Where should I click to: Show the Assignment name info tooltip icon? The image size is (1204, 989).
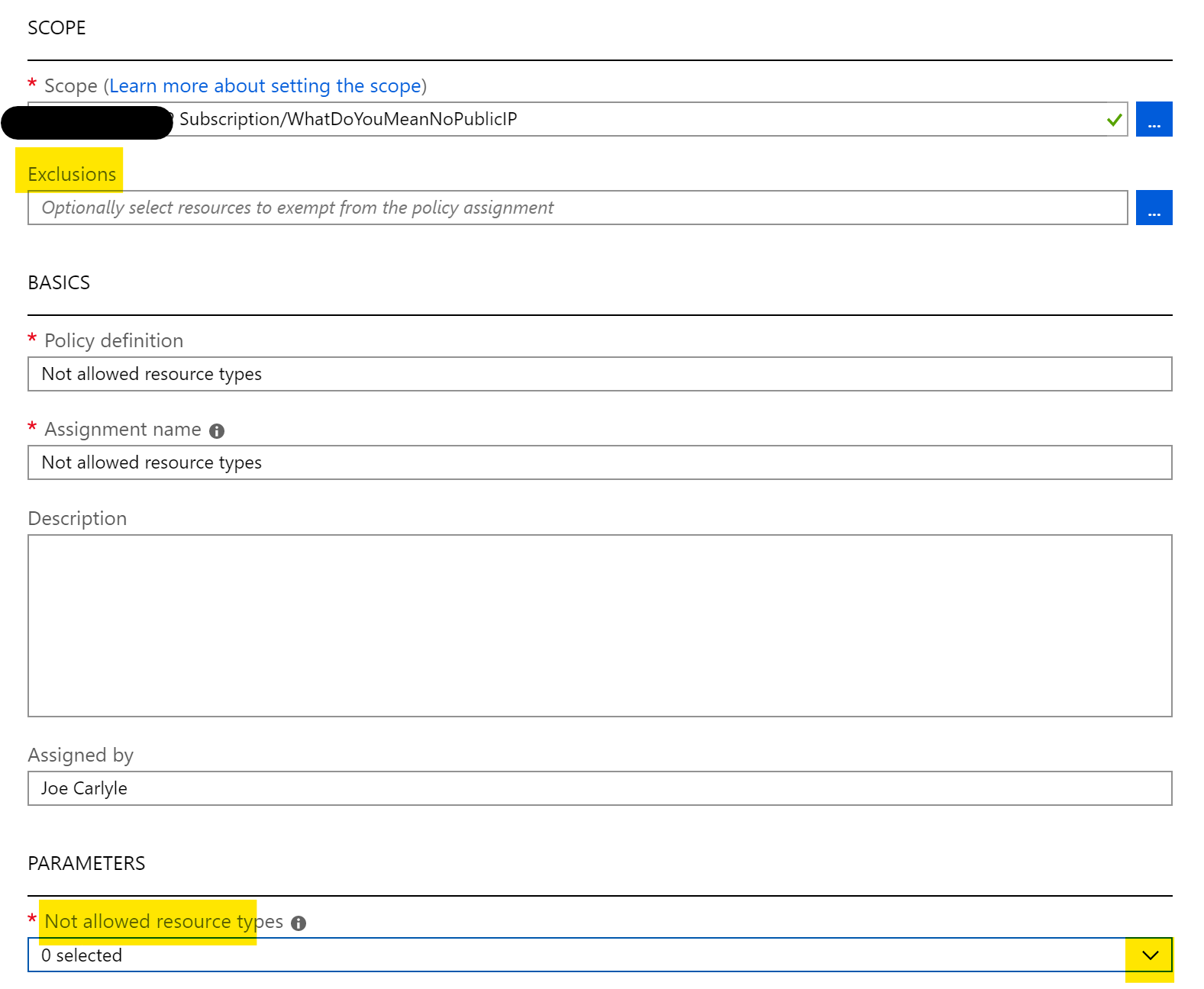point(217,431)
